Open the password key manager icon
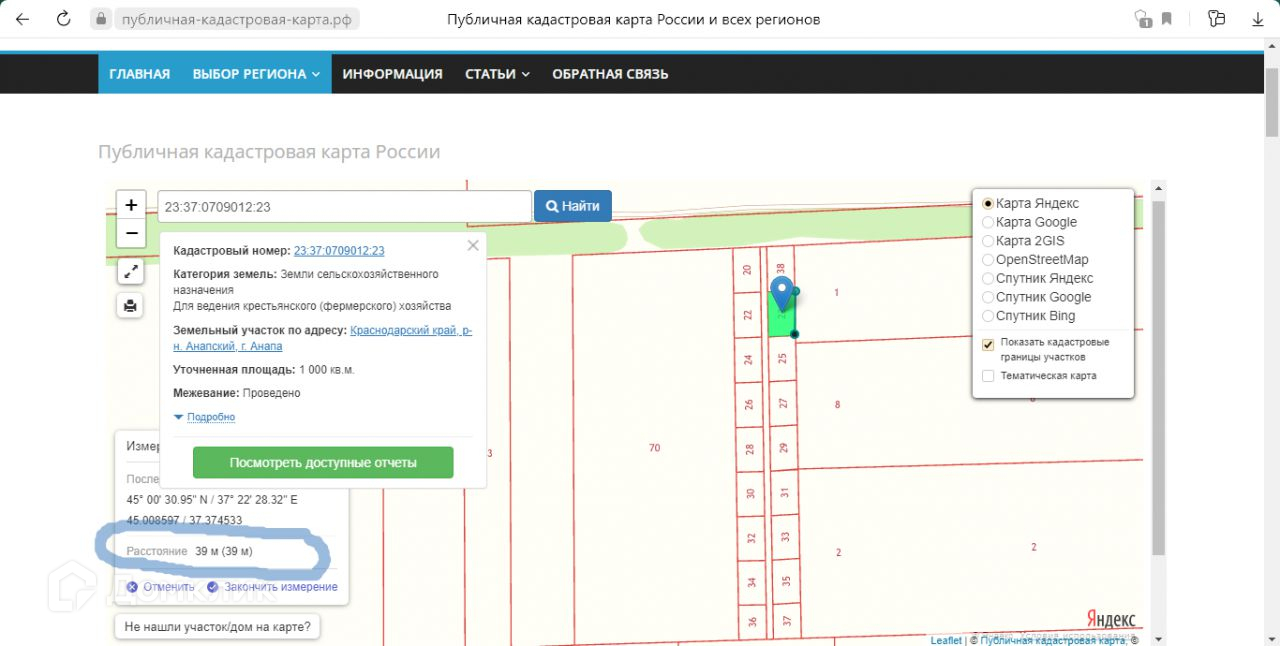 (x=1216, y=19)
